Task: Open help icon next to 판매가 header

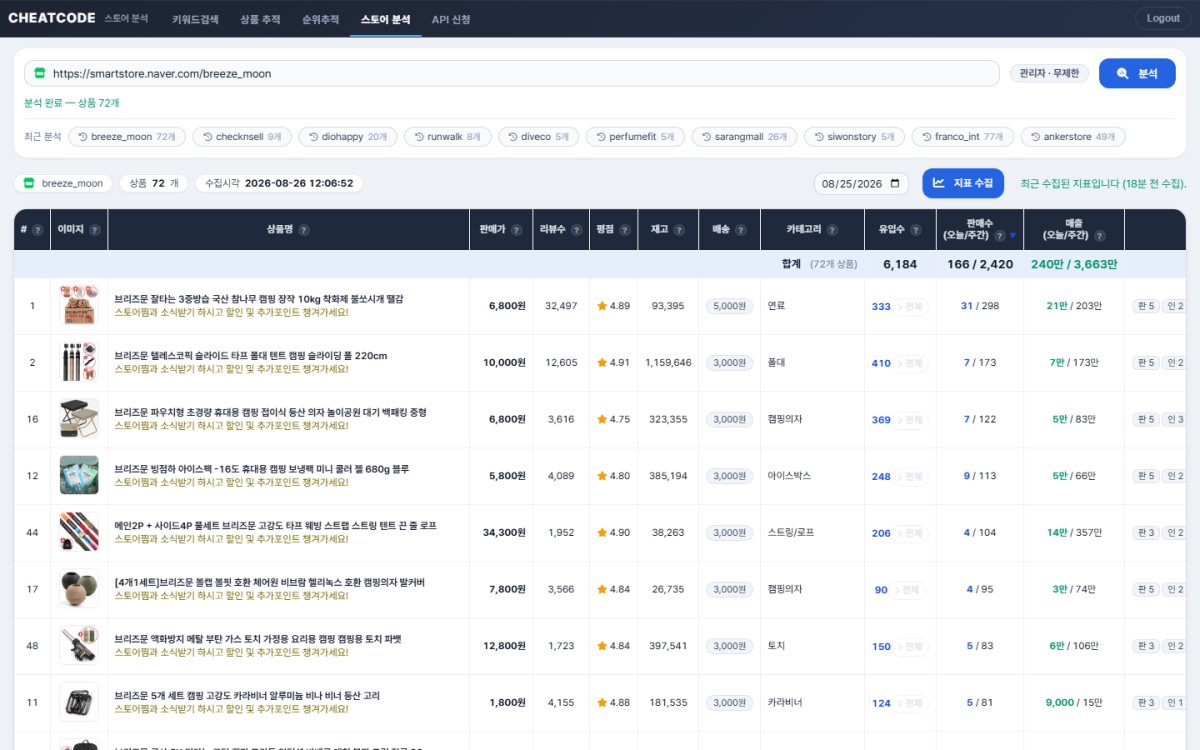Action: (x=516, y=230)
